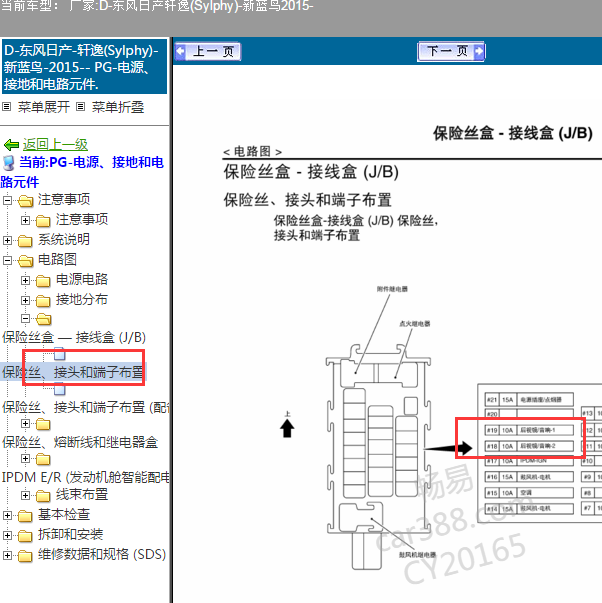Click open folder icon beside 电路图
This screenshot has width=602, height=603.
click(x=25, y=261)
